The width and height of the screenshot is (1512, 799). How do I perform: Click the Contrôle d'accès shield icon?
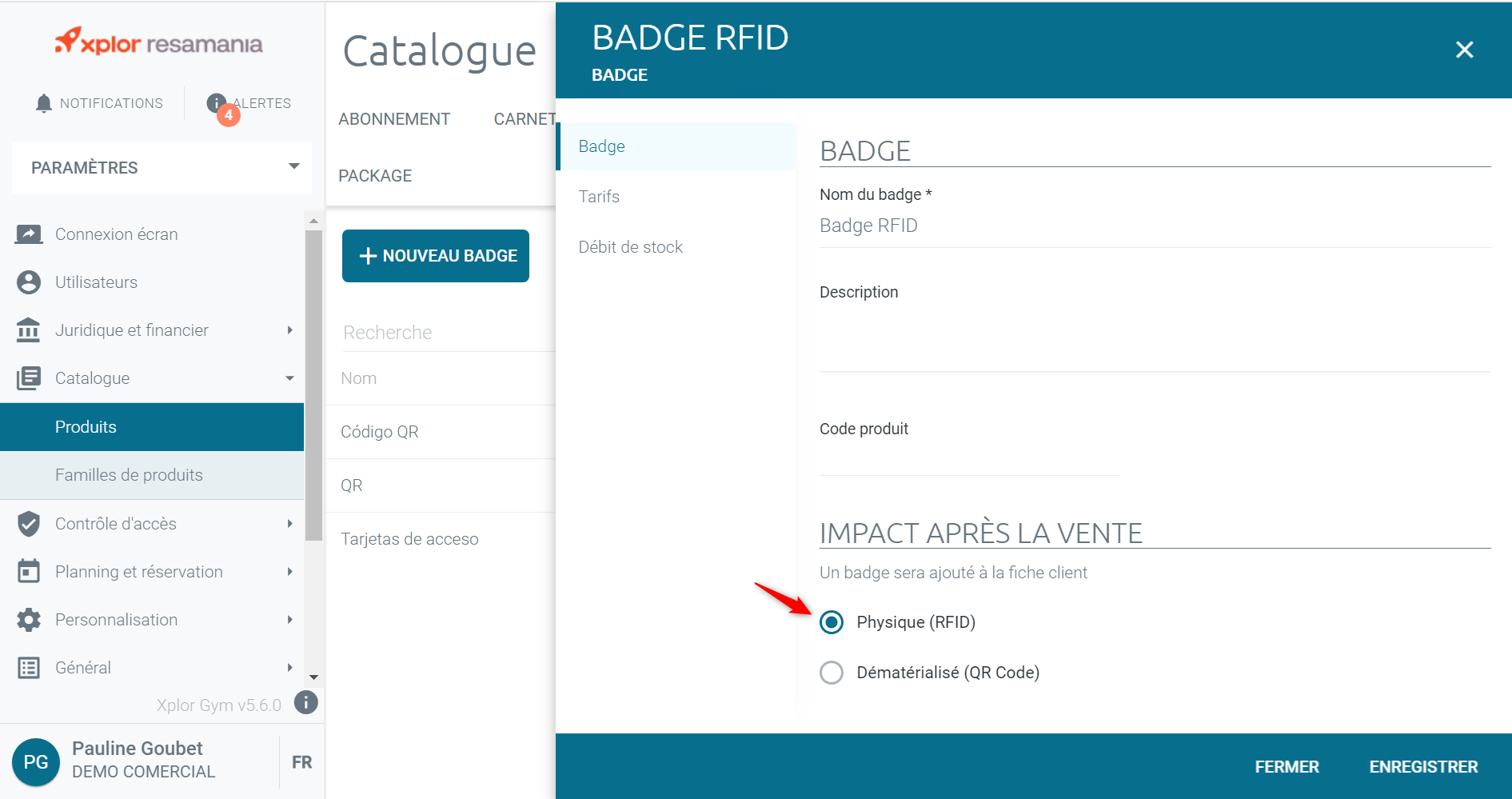29,524
